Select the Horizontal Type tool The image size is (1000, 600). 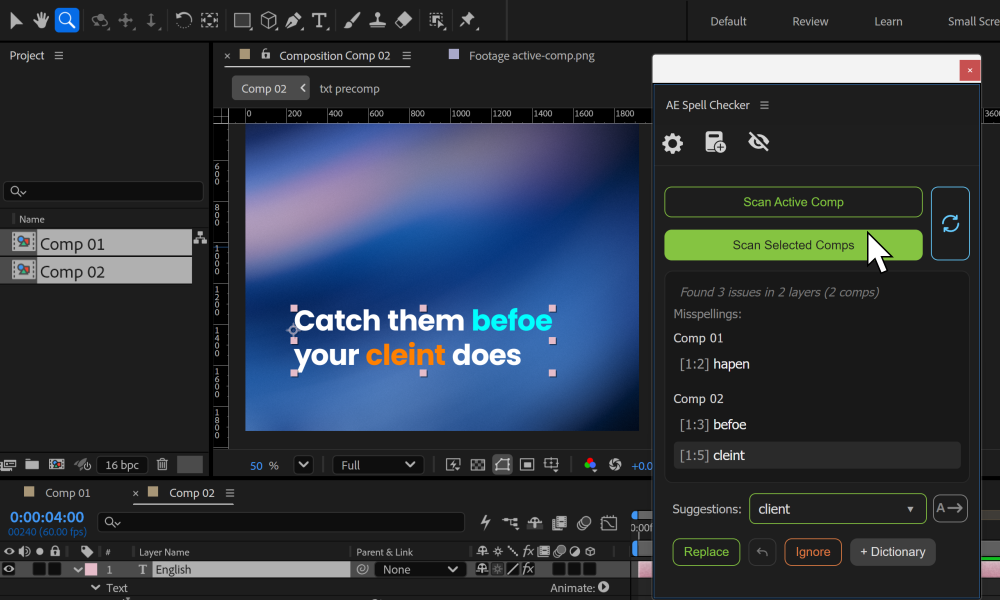pyautogui.click(x=319, y=20)
